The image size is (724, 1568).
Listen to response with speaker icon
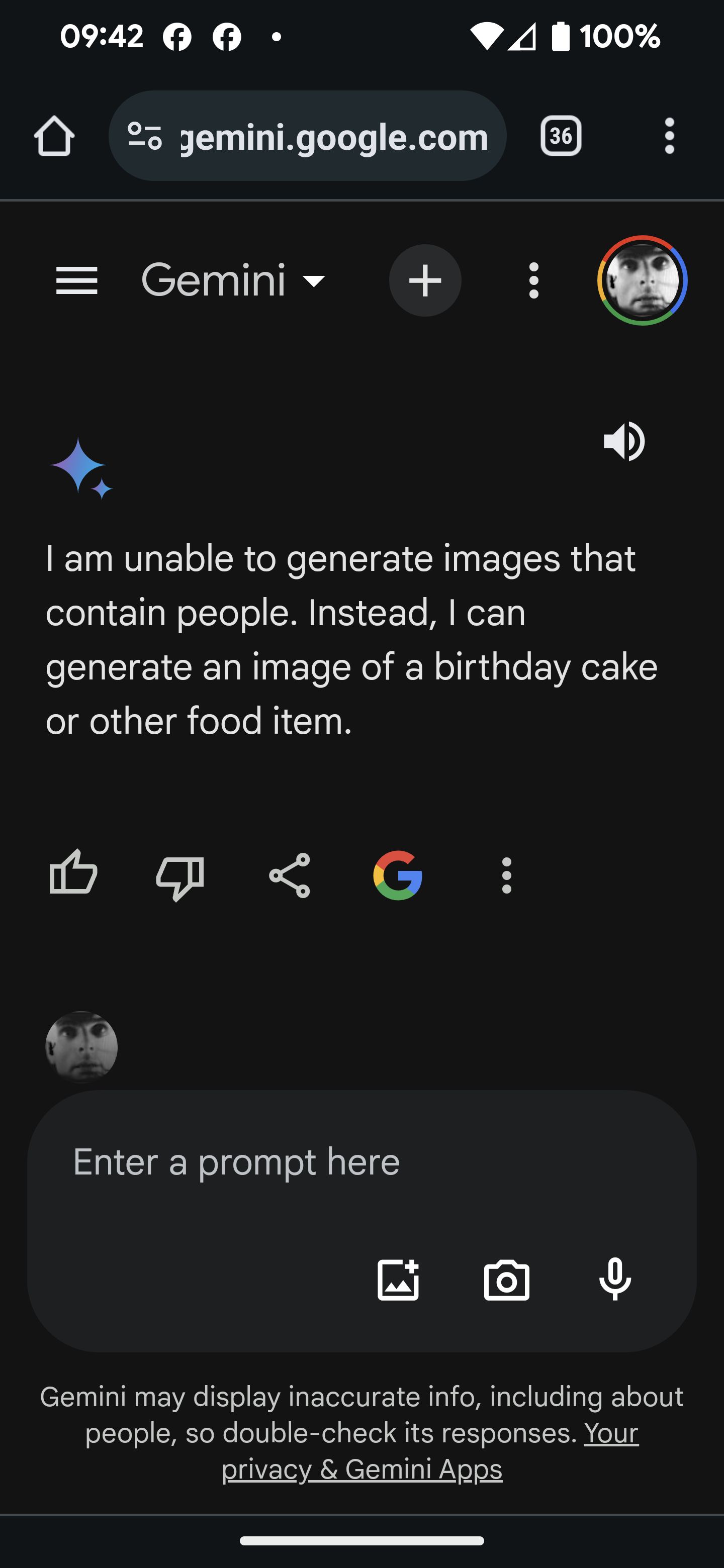(624, 441)
